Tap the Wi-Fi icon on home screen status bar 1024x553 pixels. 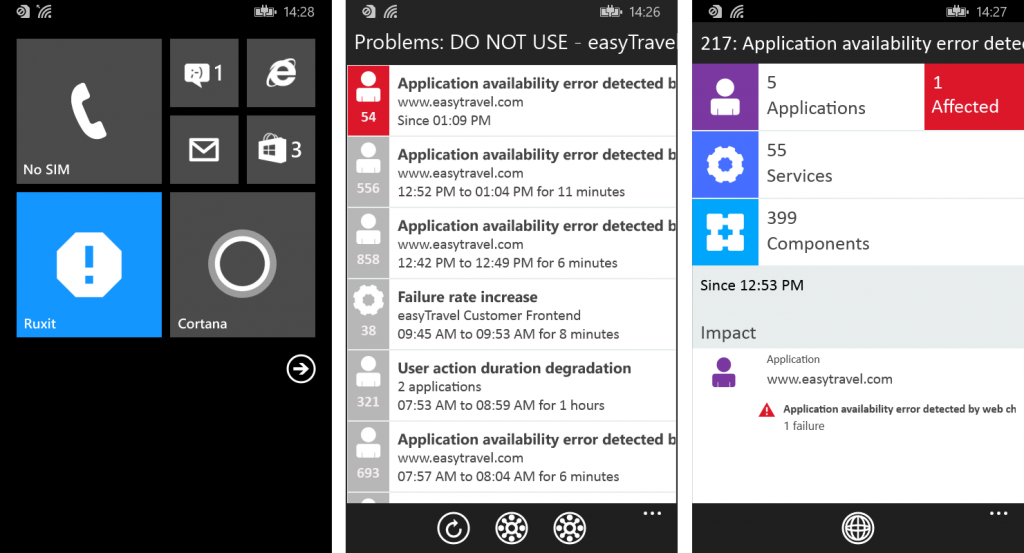[44, 12]
